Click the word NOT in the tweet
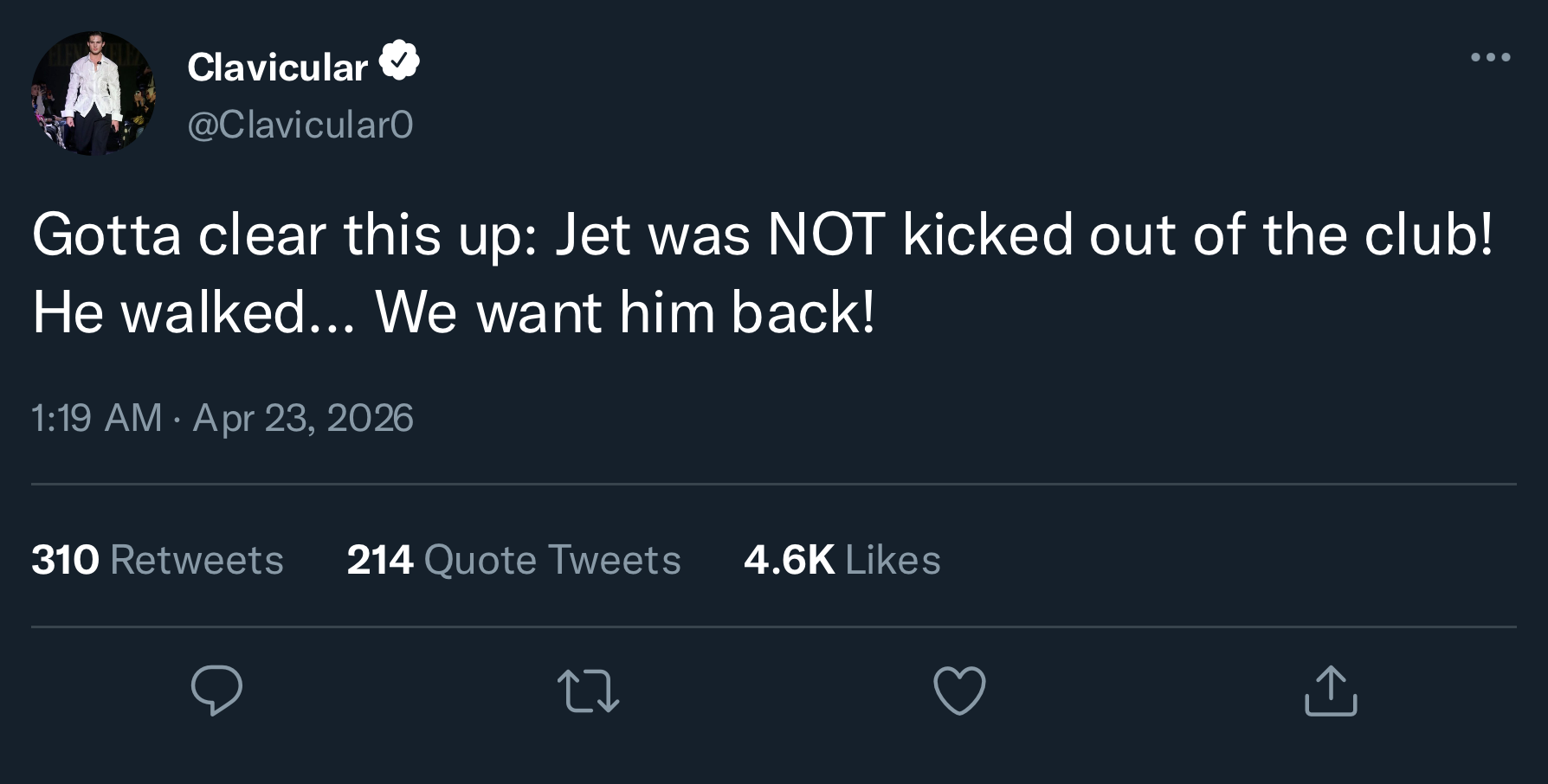Screen dimensions: 1548x784 (x=826, y=235)
